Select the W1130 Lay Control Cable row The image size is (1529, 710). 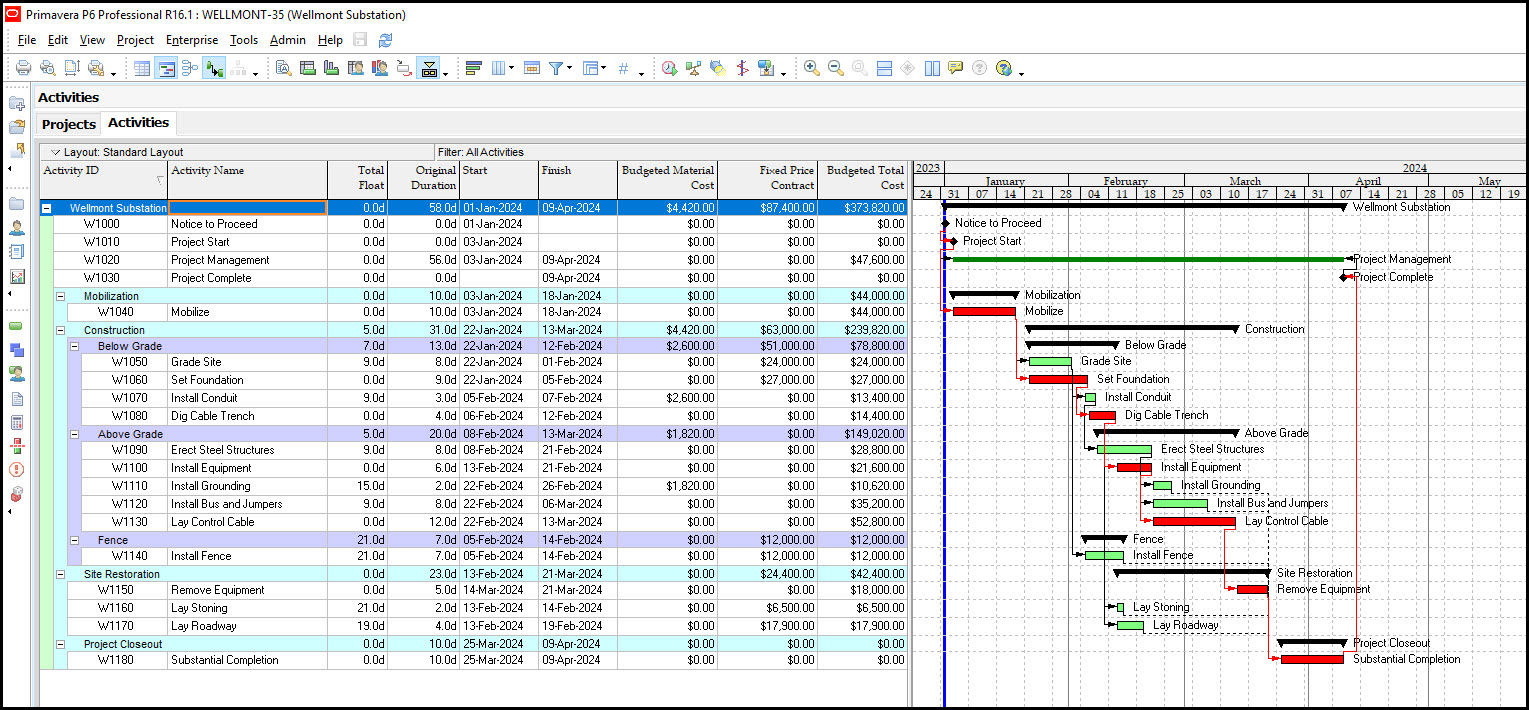coord(474,522)
